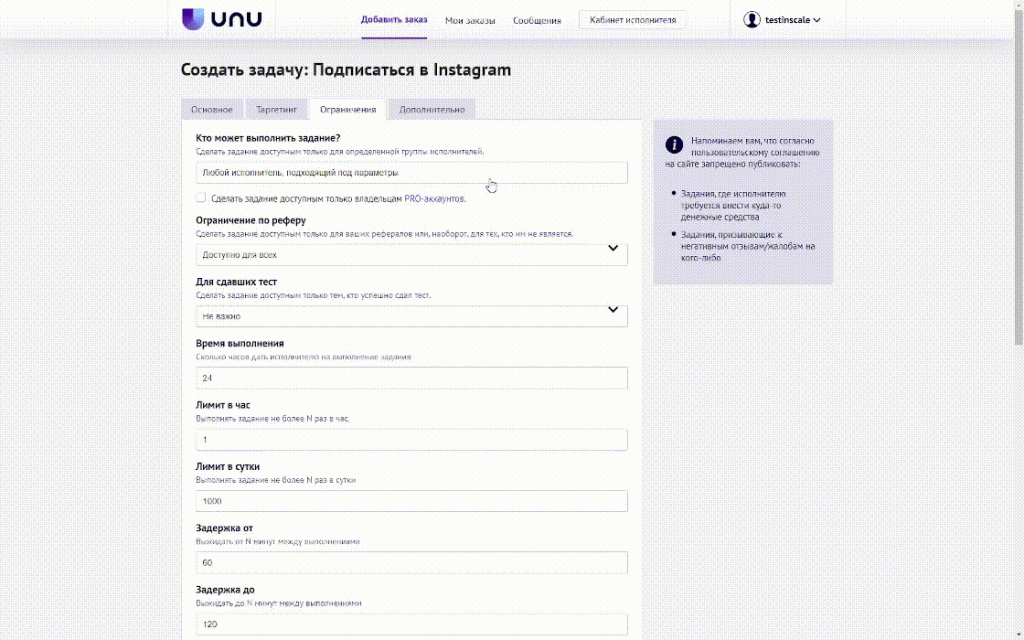Click label 'Лимит в сутки'

click(227, 466)
